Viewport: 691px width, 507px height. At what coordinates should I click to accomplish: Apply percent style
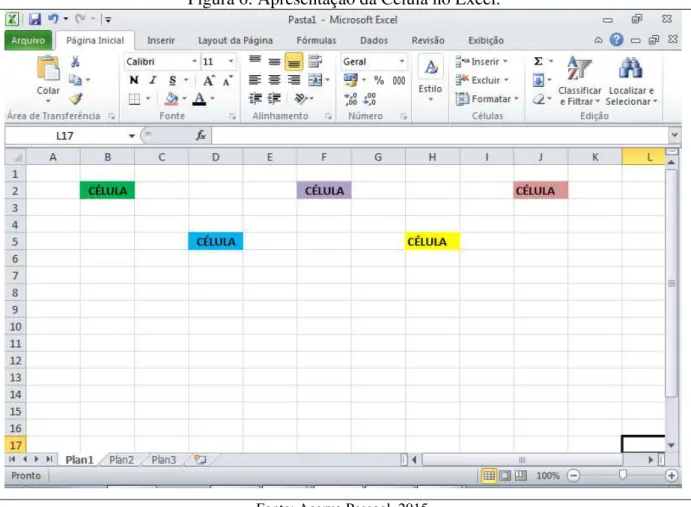pyautogui.click(x=379, y=80)
